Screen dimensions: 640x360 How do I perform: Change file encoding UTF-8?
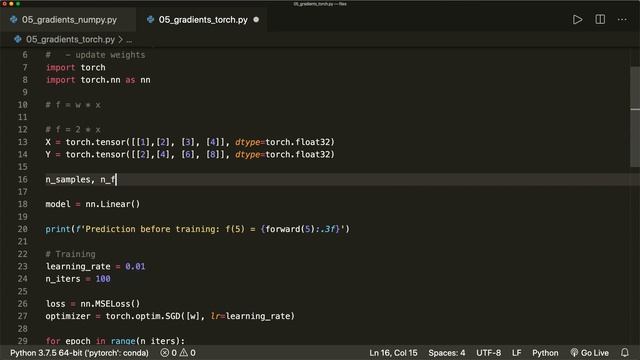pyautogui.click(x=488, y=353)
